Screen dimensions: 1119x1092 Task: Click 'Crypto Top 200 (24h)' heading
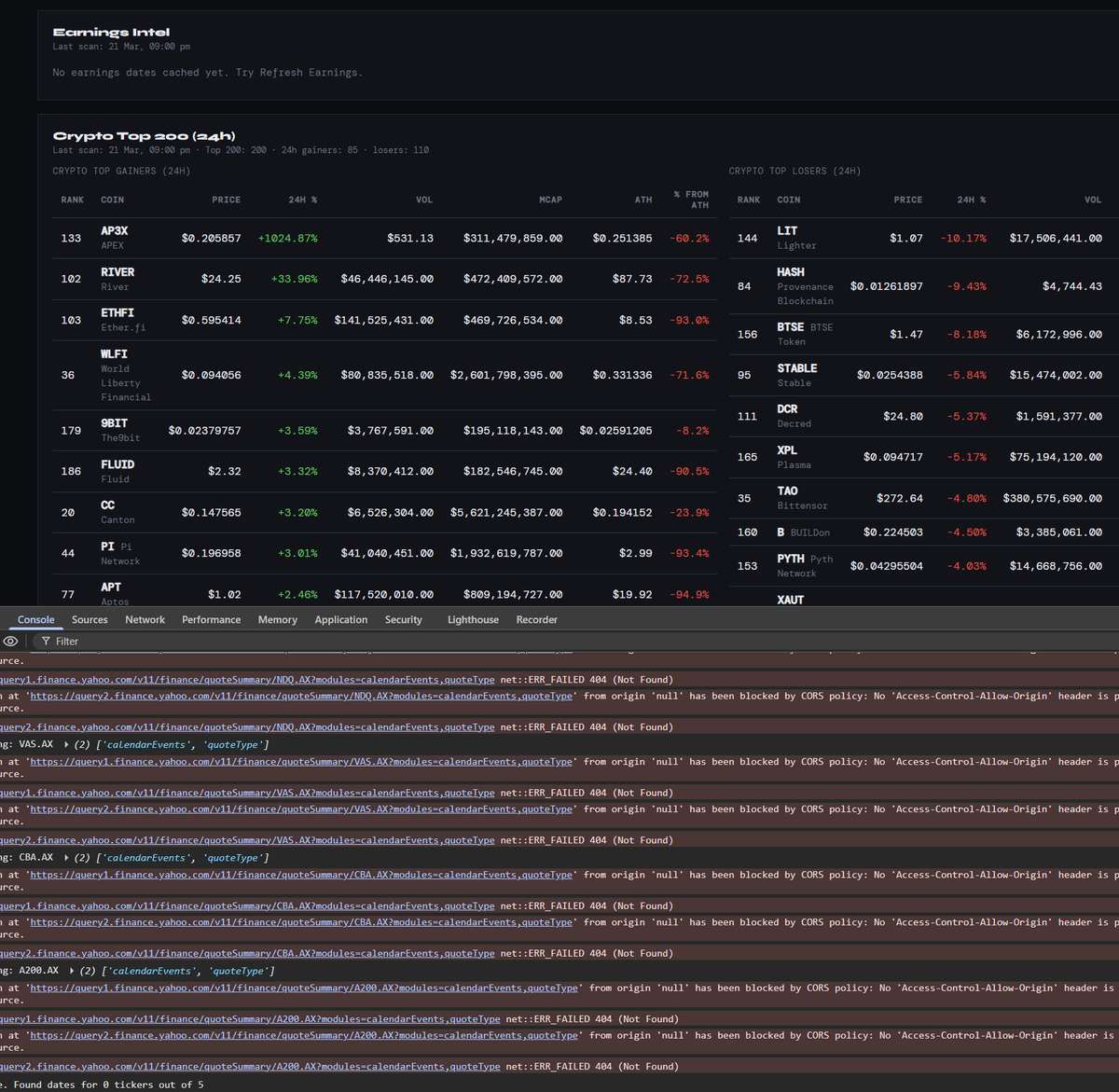tap(144, 136)
